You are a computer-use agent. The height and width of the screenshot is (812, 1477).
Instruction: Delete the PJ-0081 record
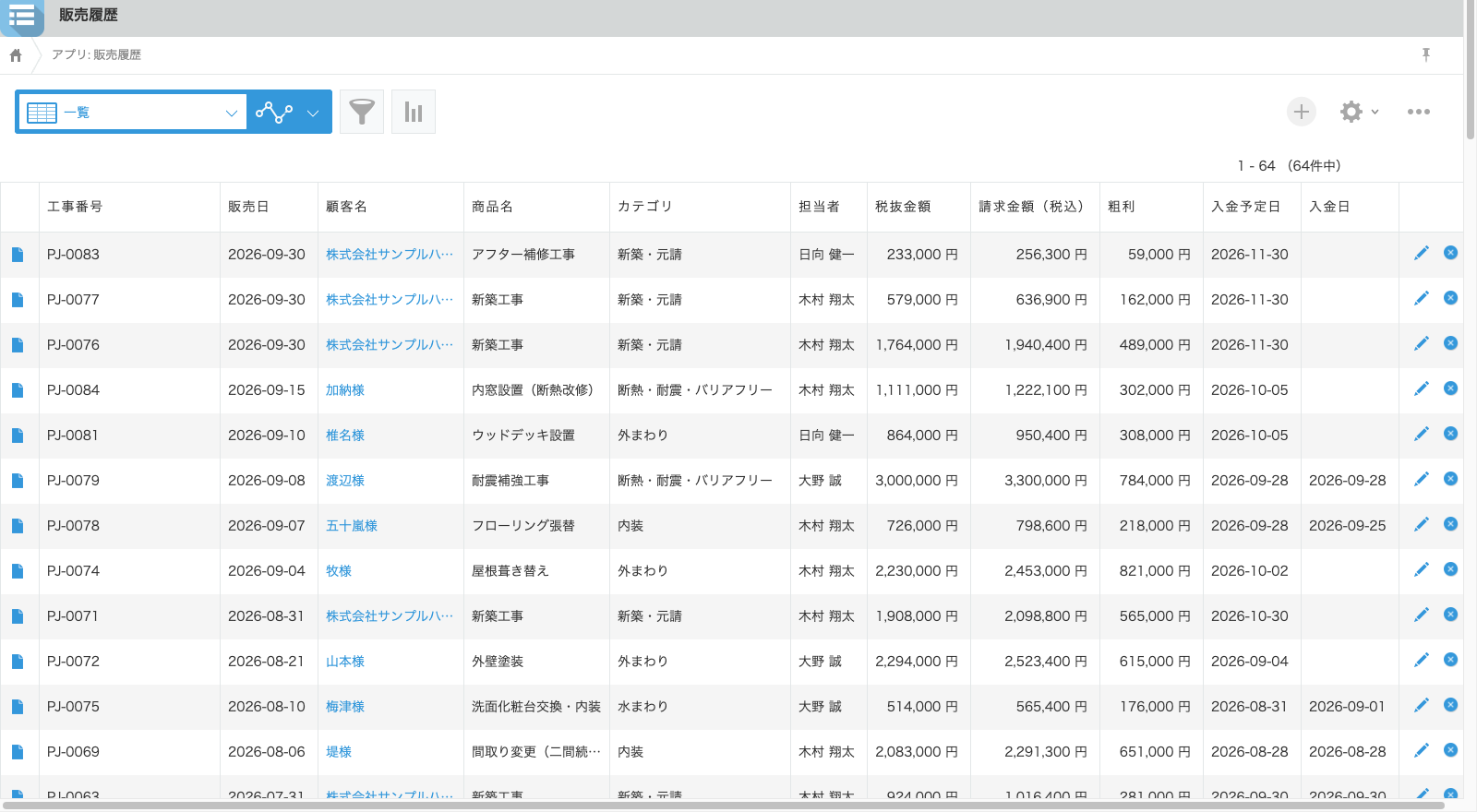click(1451, 434)
